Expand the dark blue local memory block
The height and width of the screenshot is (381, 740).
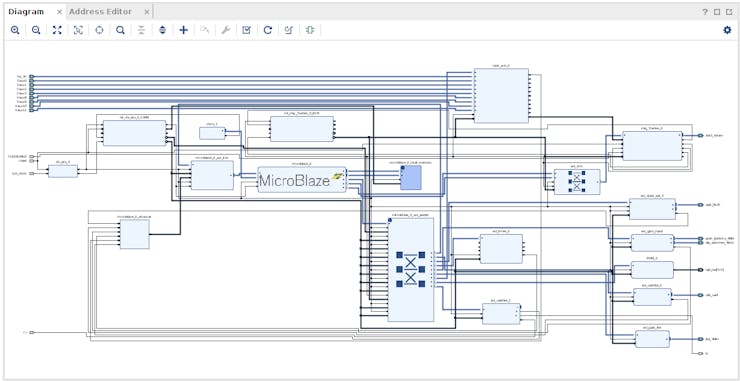pos(403,168)
